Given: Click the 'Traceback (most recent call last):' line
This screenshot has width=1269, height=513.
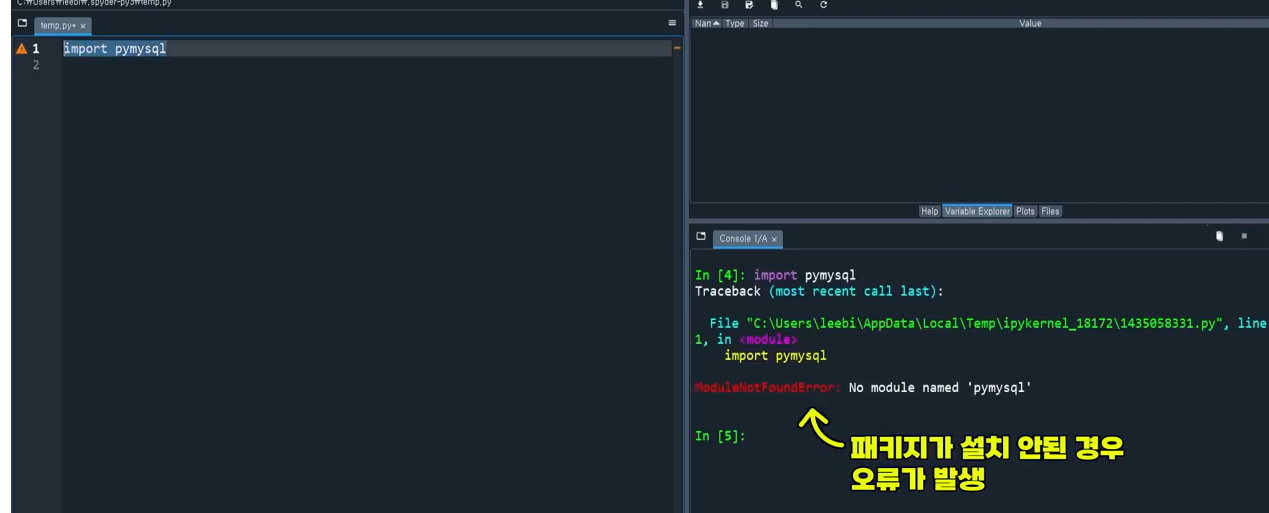Looking at the screenshot, I should 819,291.
